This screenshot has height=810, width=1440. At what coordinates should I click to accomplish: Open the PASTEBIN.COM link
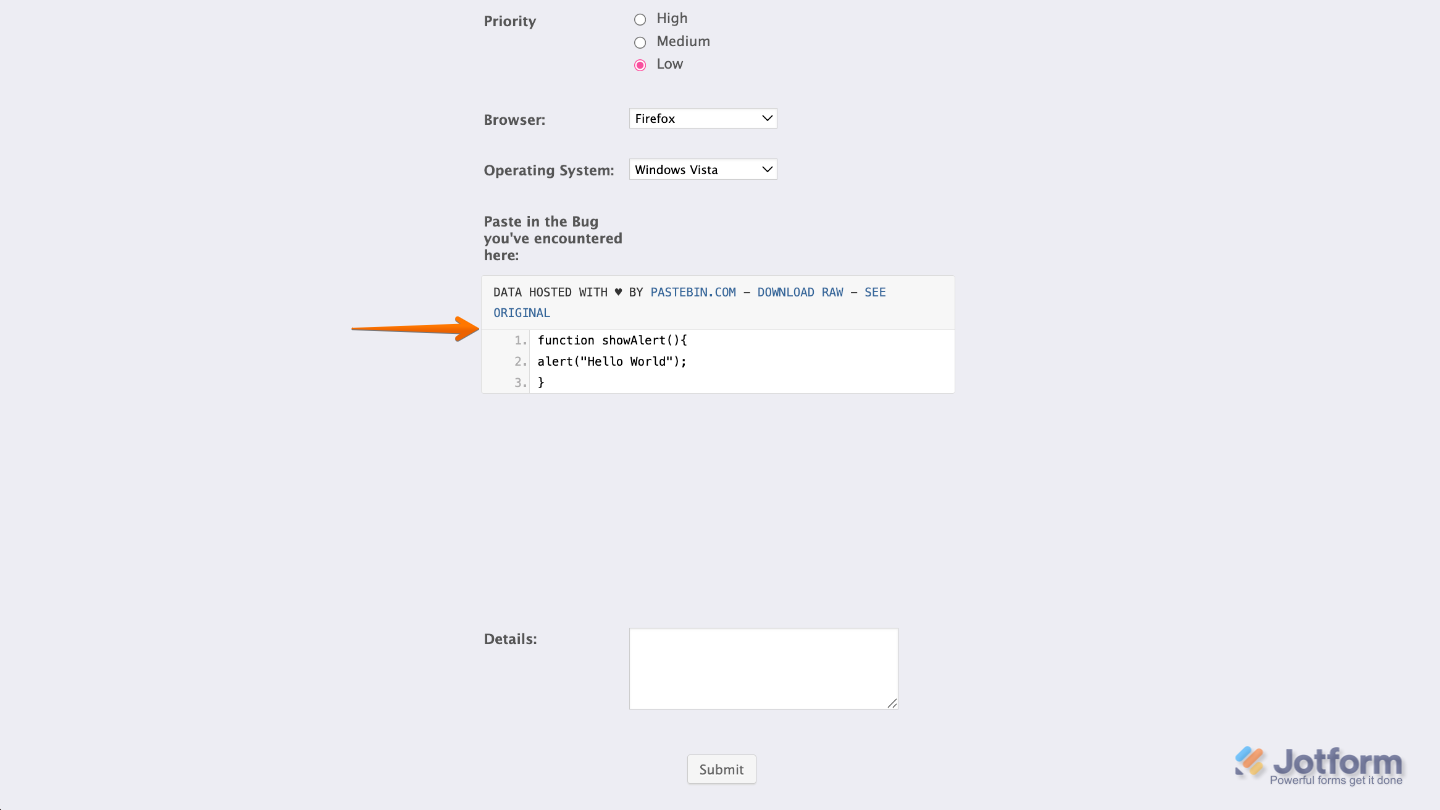(692, 292)
